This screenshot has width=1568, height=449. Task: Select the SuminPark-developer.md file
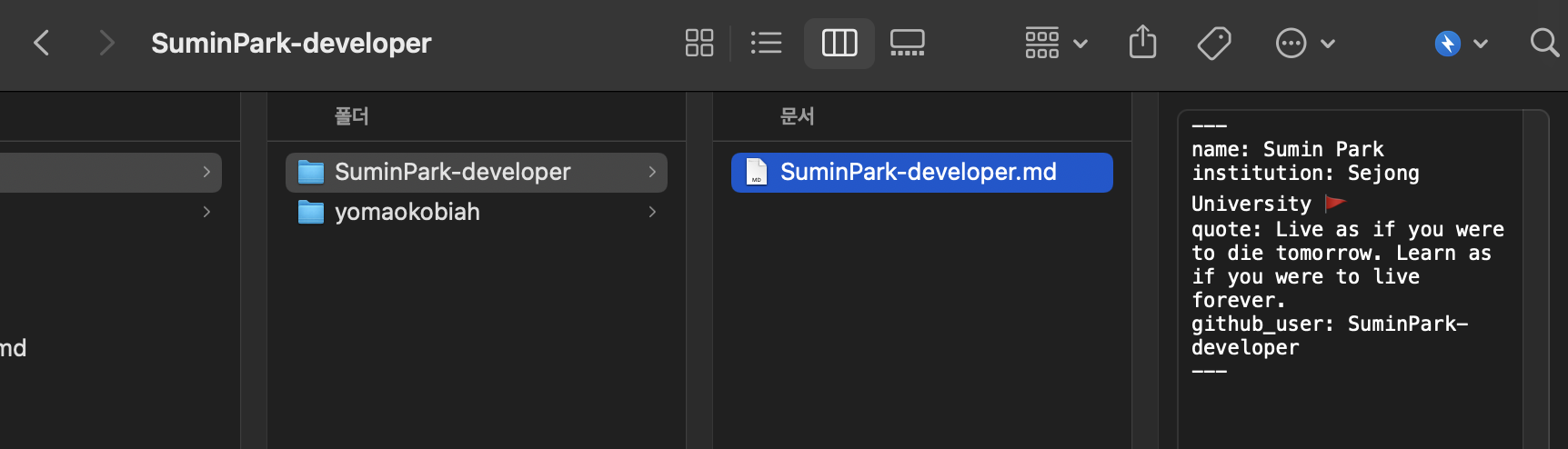[x=922, y=172]
